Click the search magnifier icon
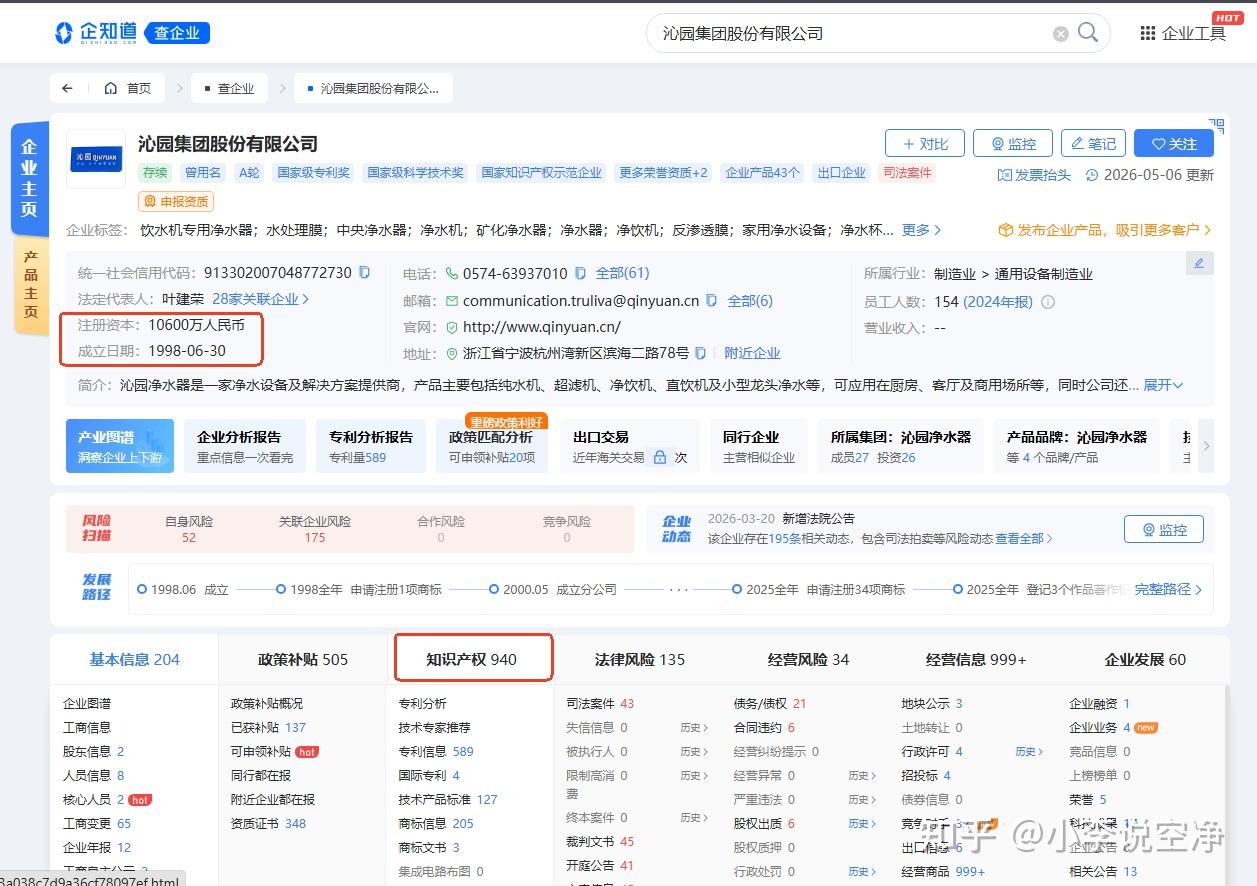The height and width of the screenshot is (886, 1257). (1088, 33)
